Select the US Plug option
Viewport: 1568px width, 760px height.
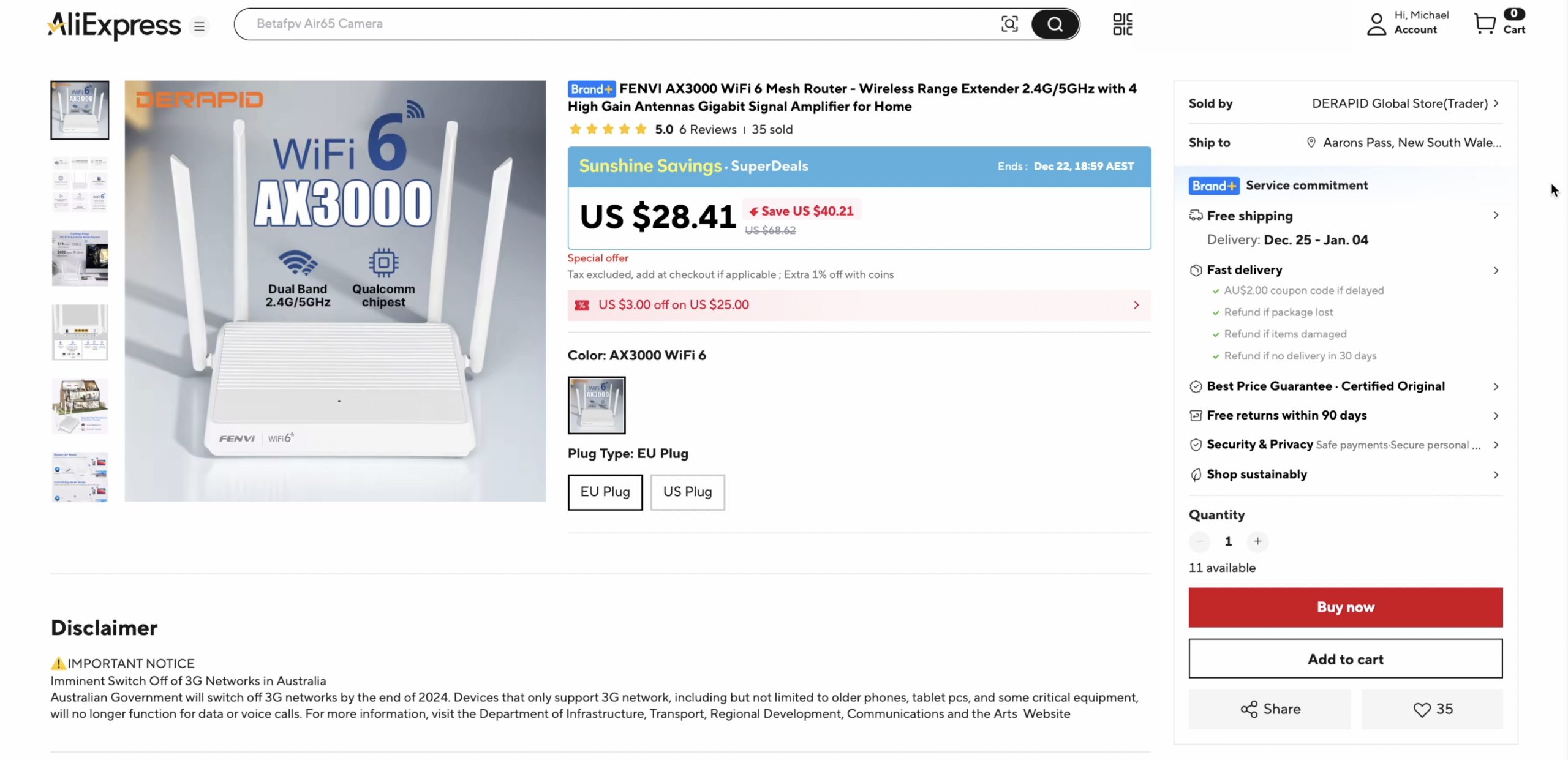(x=687, y=492)
